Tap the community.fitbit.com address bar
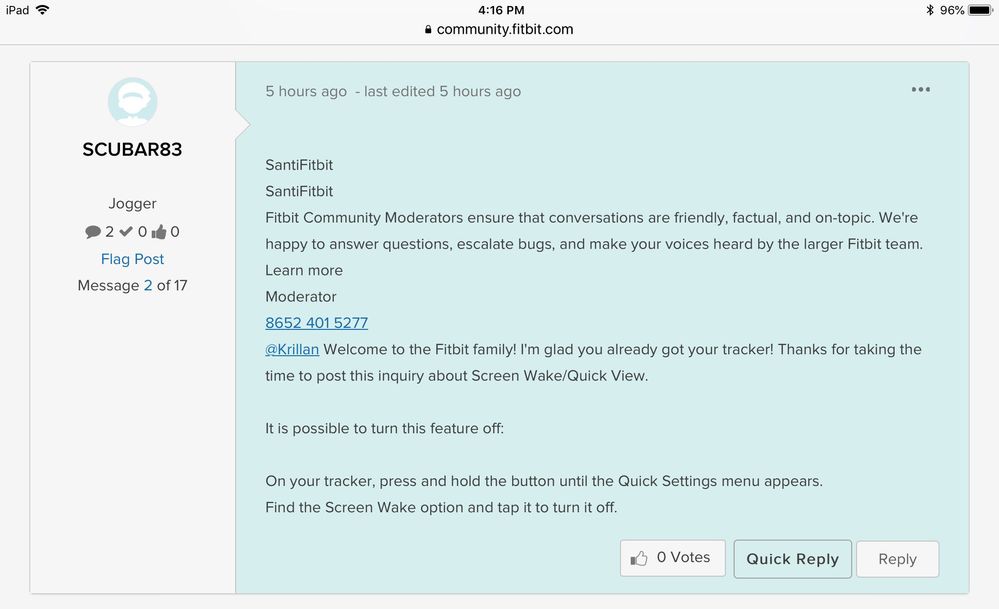999x609 pixels. 499,29
